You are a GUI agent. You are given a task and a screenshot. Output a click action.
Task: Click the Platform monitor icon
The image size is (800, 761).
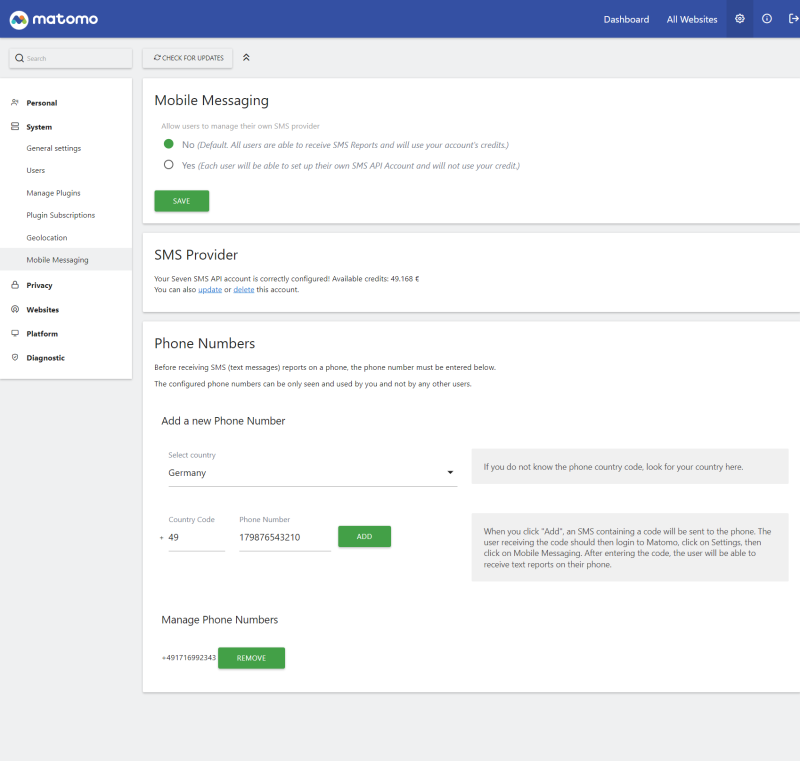17,333
